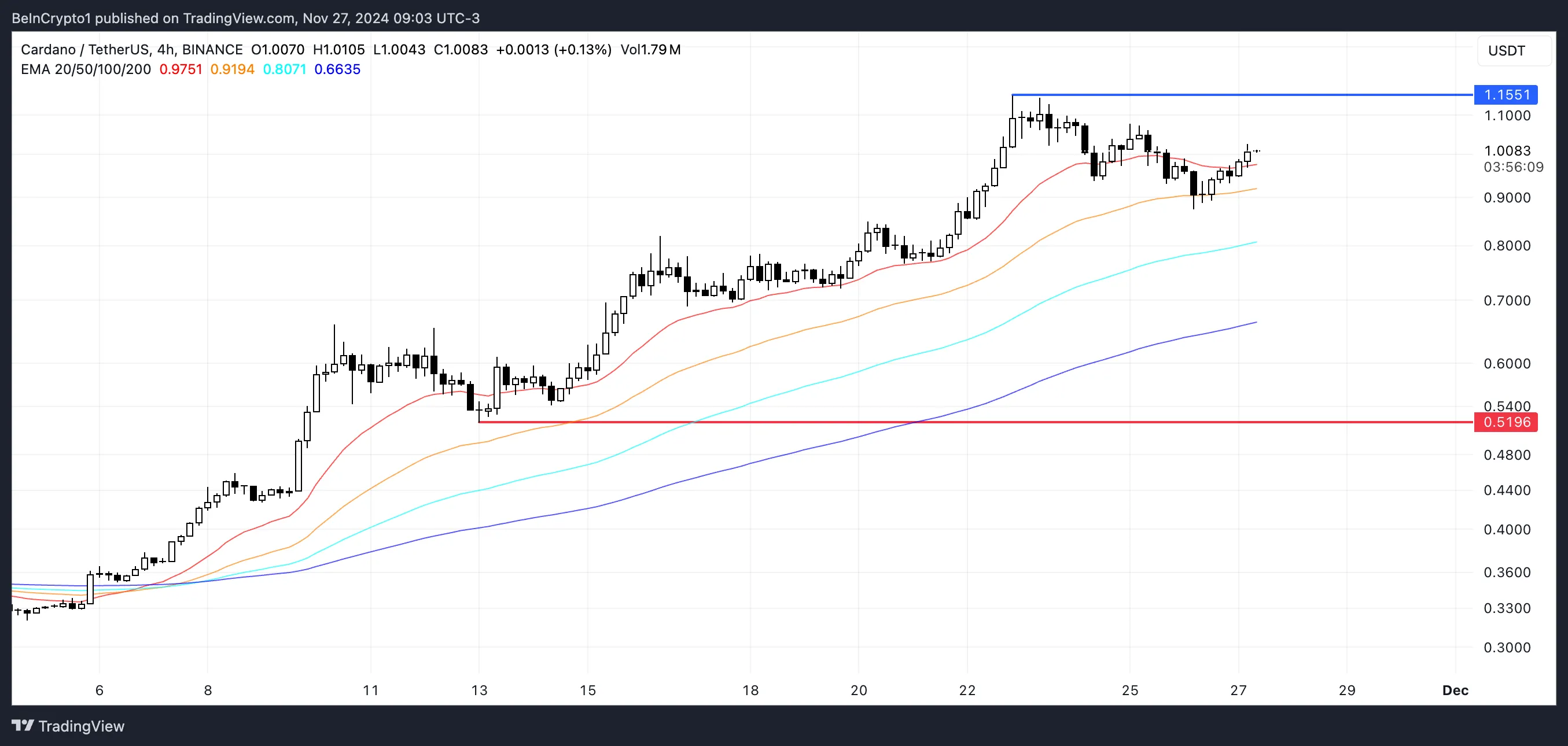Click the Cardano / TetherUS symbol title
The image size is (1568, 746).
(84, 49)
